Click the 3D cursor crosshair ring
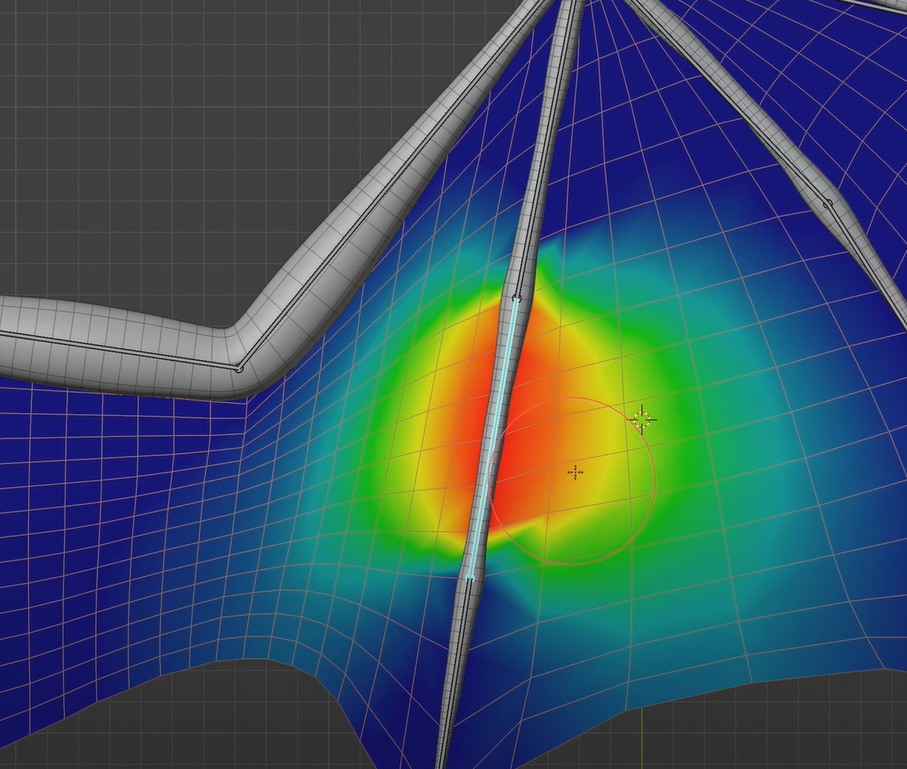907x769 pixels. coord(643,419)
